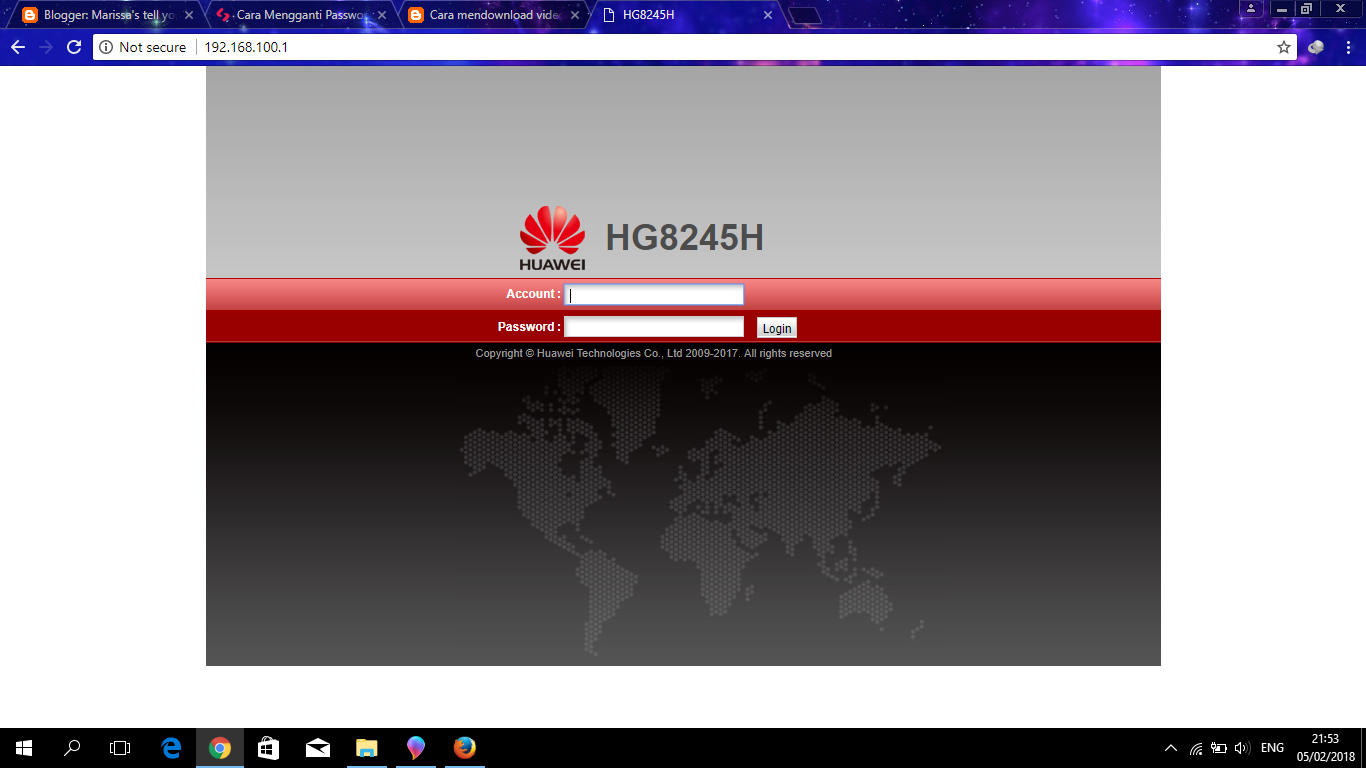Open Task View on taskbar

120,748
